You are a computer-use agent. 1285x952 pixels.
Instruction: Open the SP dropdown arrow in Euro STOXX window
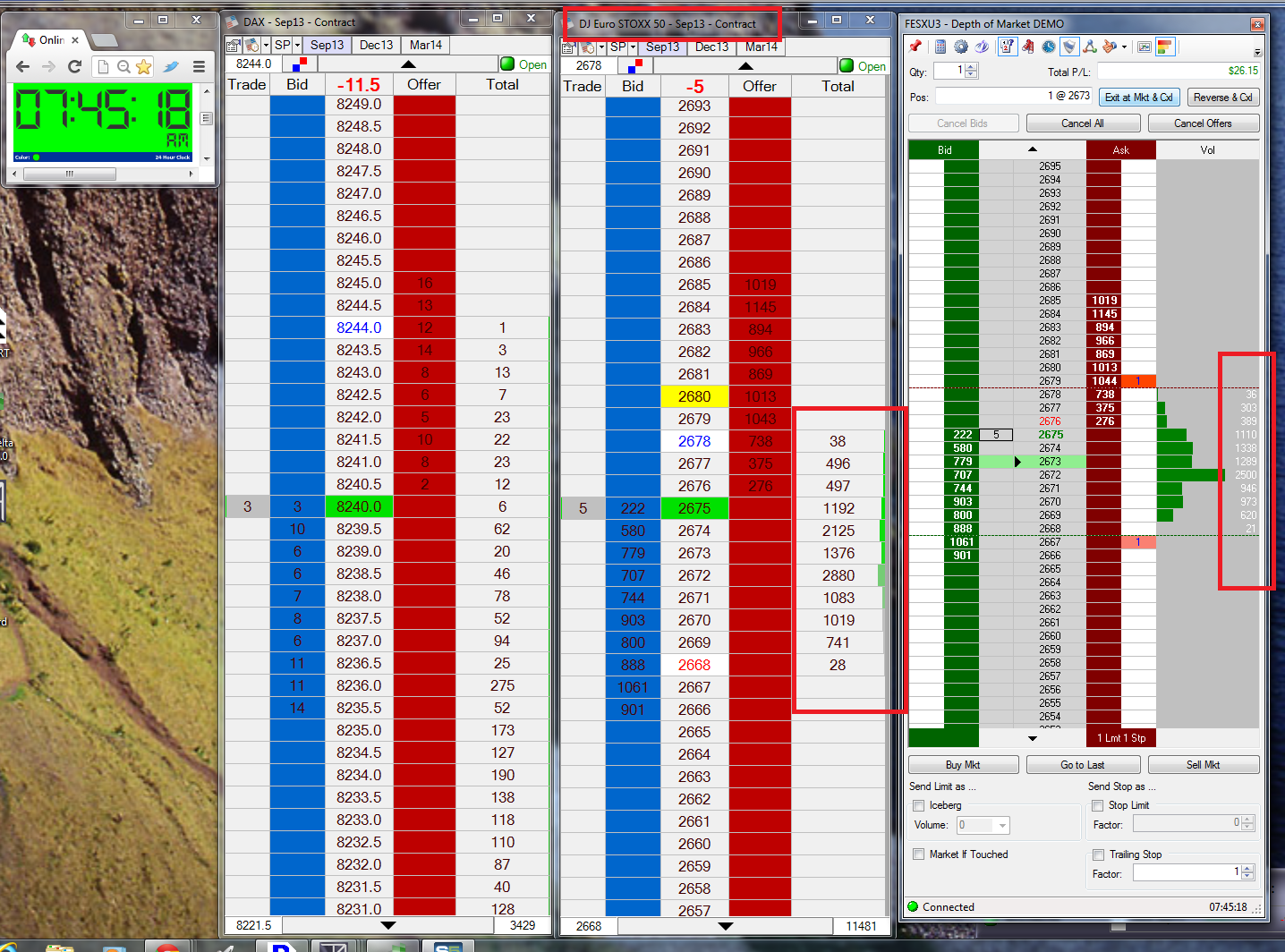click(x=633, y=47)
